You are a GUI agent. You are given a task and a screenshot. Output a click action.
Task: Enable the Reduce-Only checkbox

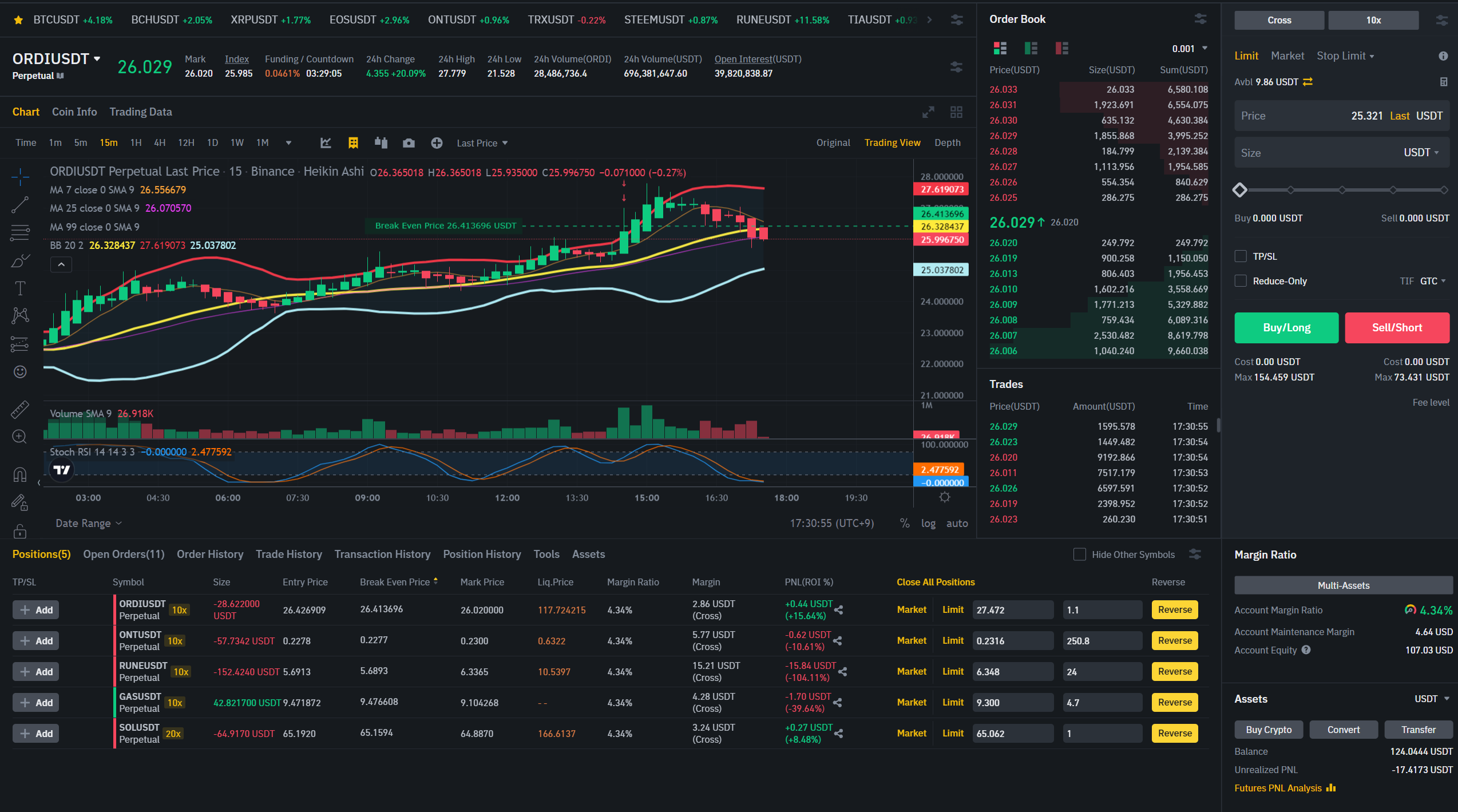coord(1241,281)
